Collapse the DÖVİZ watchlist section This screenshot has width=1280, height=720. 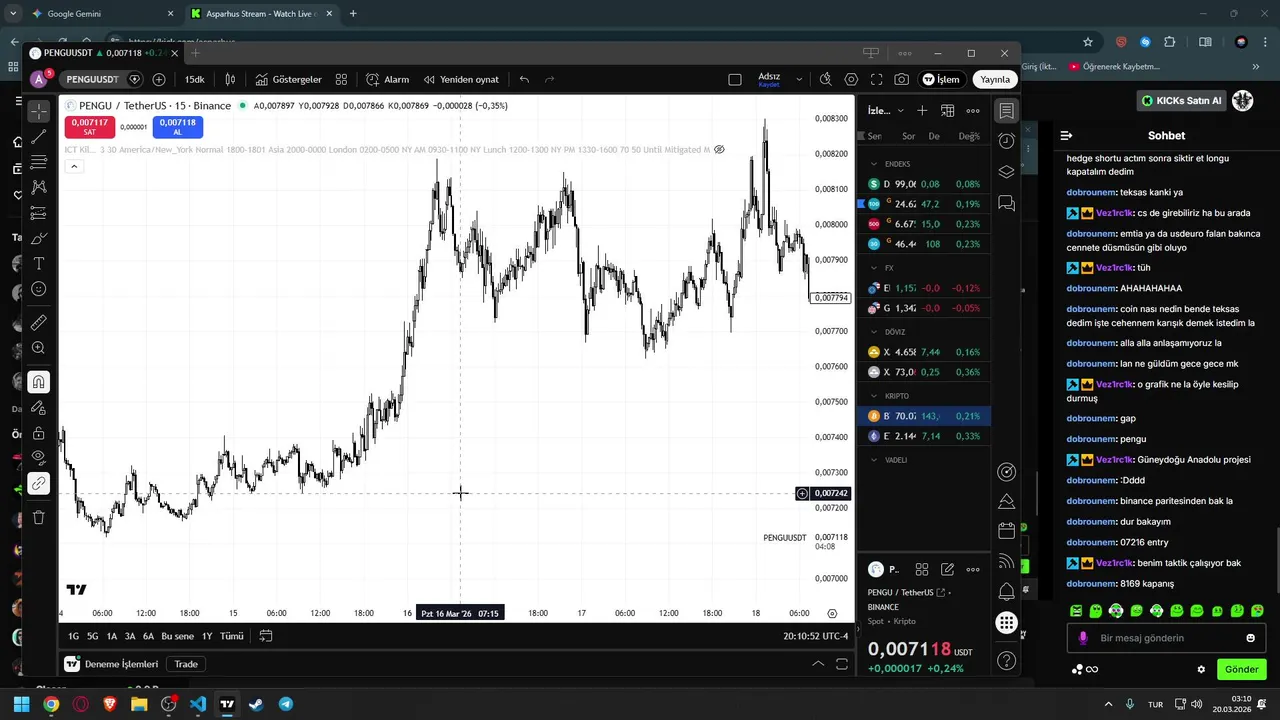pyautogui.click(x=874, y=332)
